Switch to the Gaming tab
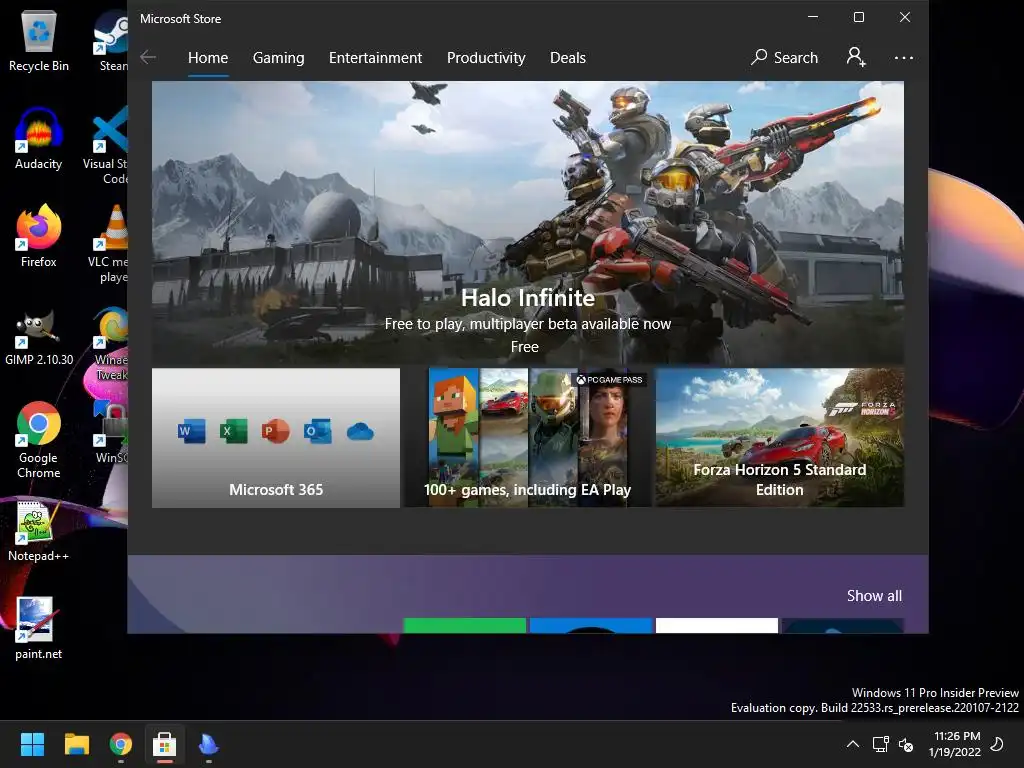The height and width of the screenshot is (768, 1024). point(278,58)
